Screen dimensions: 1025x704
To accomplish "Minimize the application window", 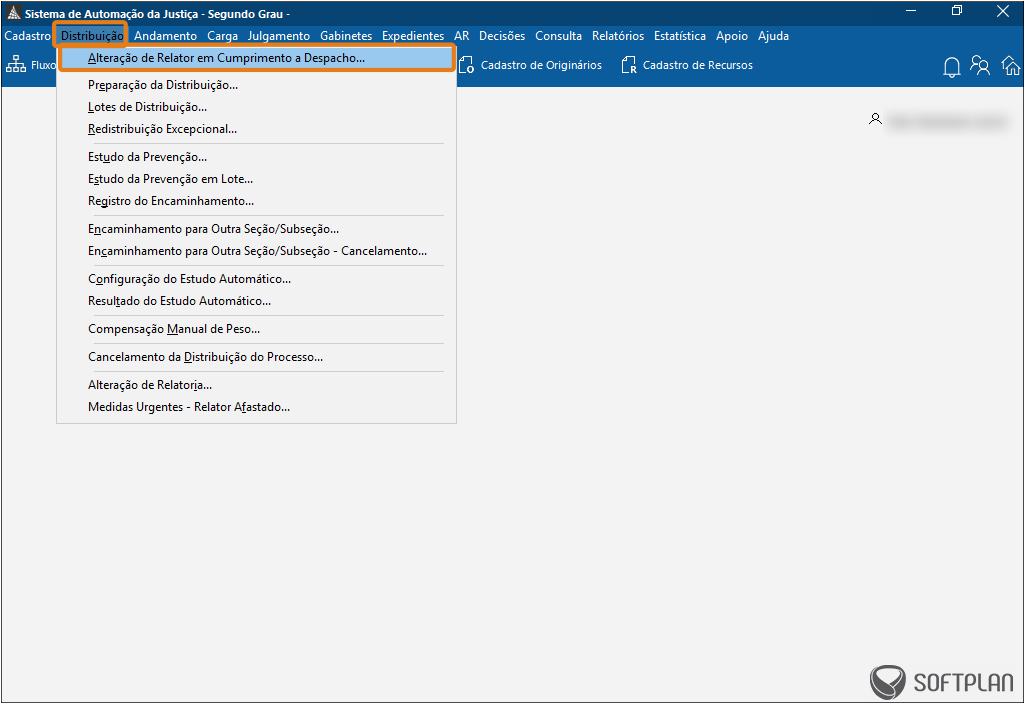I will (x=911, y=11).
